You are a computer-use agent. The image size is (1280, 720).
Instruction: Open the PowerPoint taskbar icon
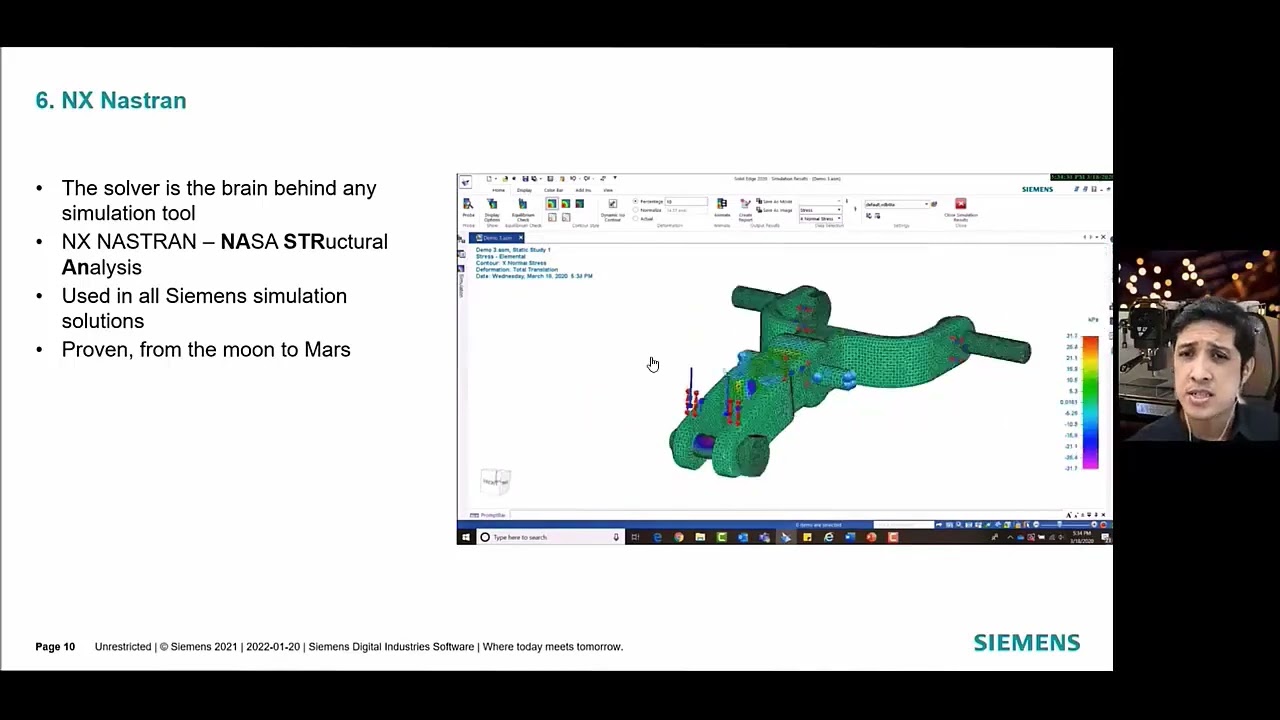871,537
